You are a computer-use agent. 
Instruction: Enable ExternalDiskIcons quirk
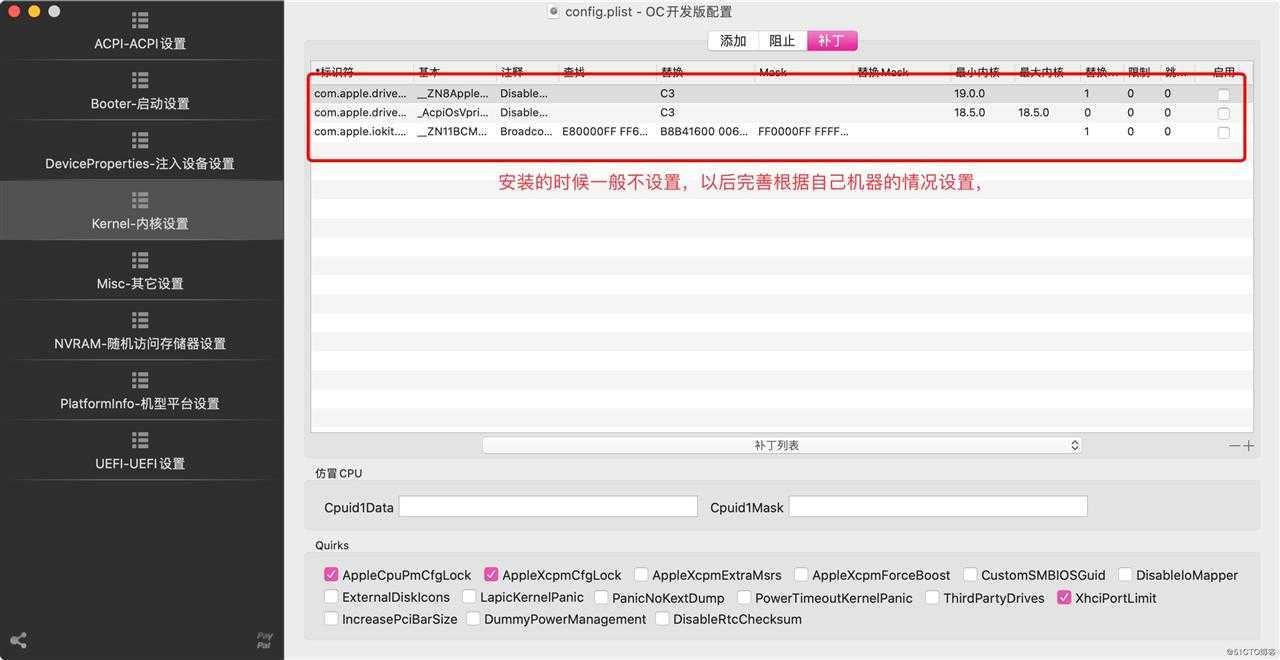[331, 597]
